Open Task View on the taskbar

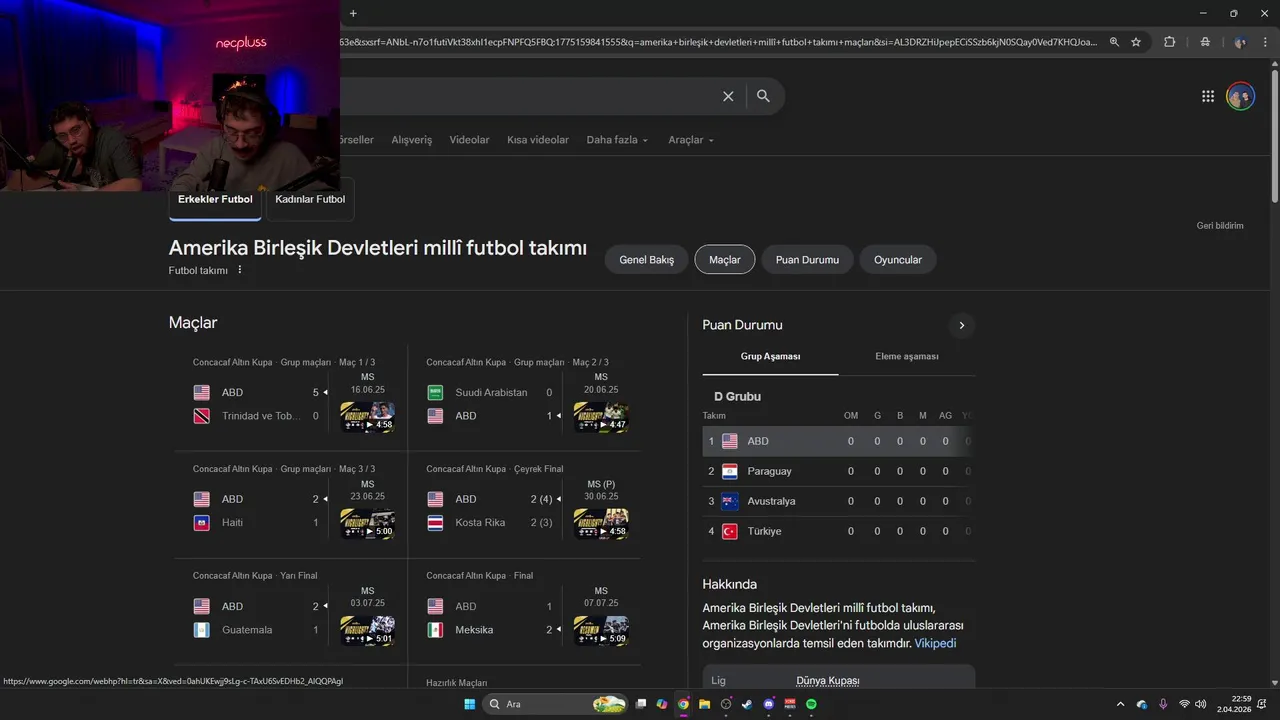[641, 704]
